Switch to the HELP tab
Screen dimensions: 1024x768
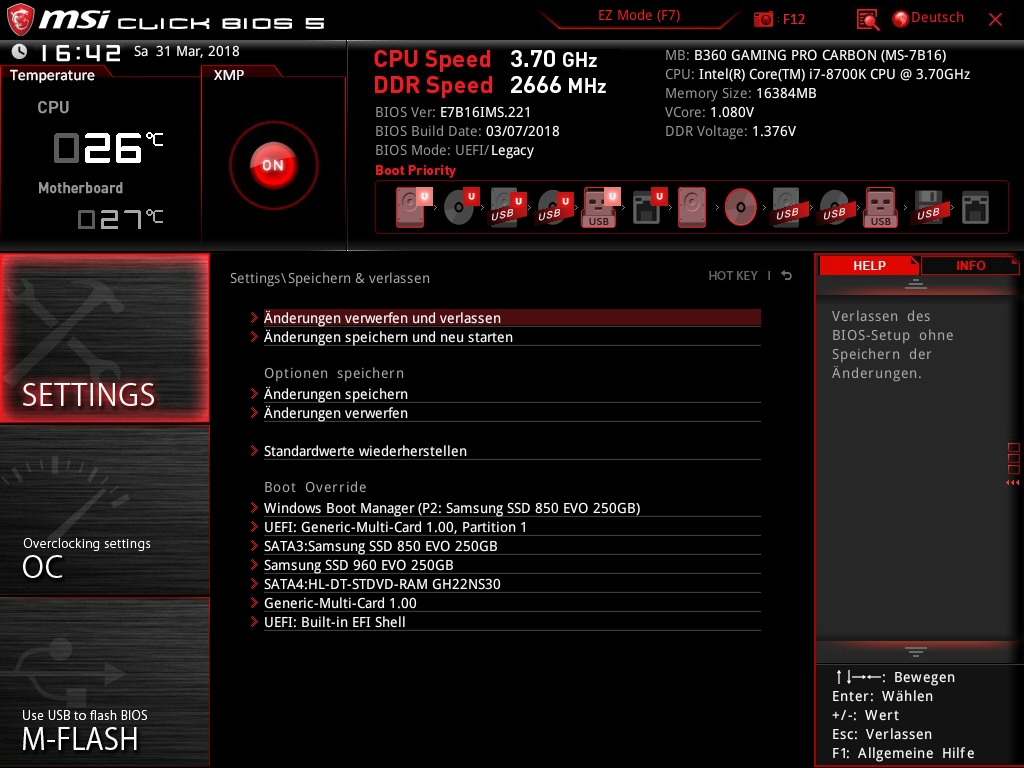[x=869, y=265]
